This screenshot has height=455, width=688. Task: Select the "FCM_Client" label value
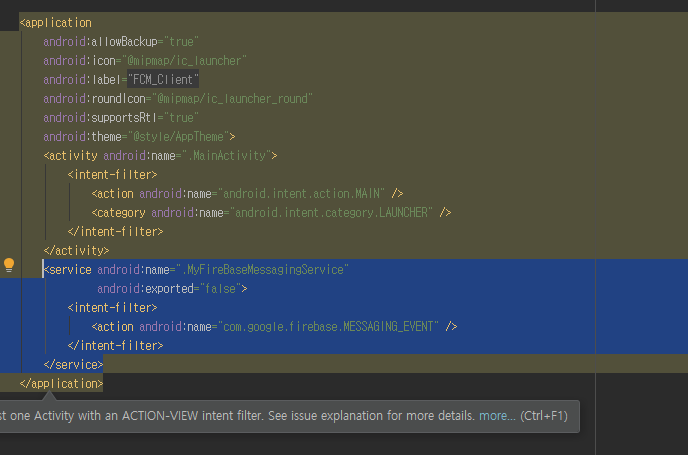163,79
